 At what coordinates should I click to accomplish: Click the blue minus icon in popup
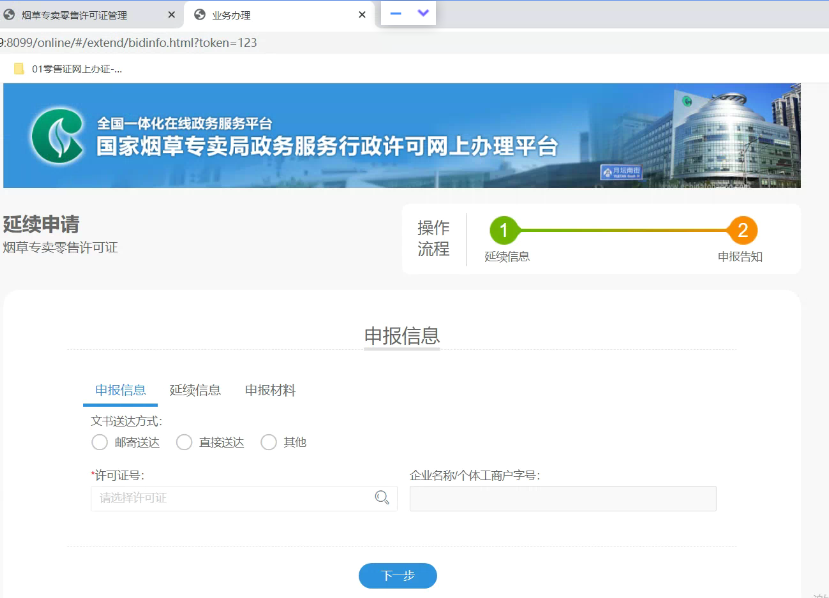395,13
